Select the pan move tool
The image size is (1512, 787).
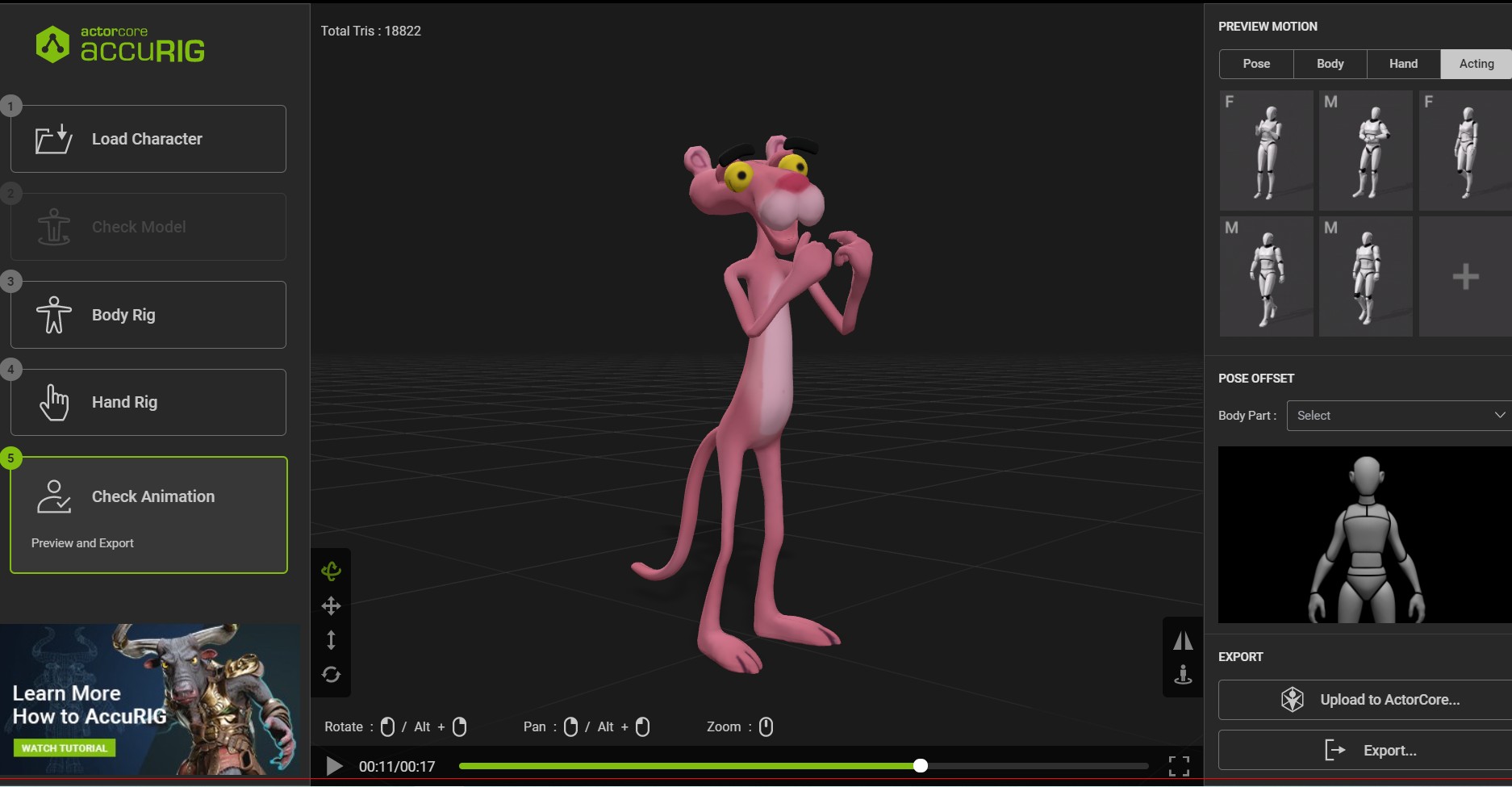(331, 606)
